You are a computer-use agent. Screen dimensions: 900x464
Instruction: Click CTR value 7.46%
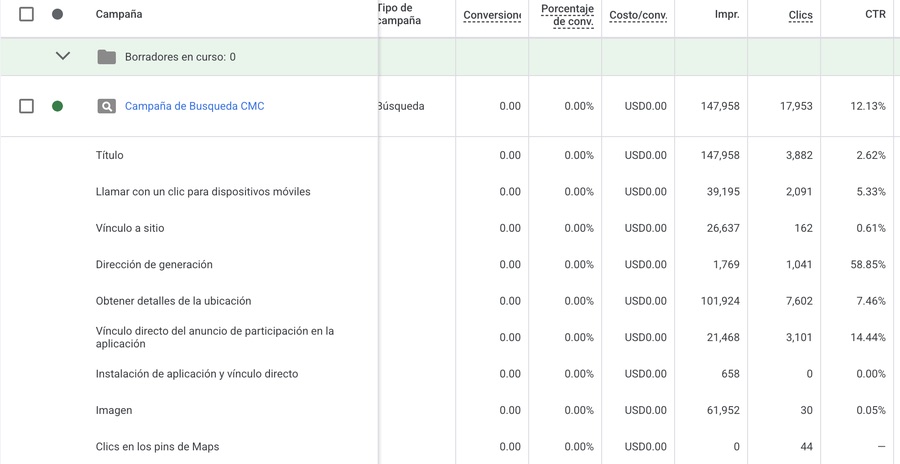click(871, 301)
